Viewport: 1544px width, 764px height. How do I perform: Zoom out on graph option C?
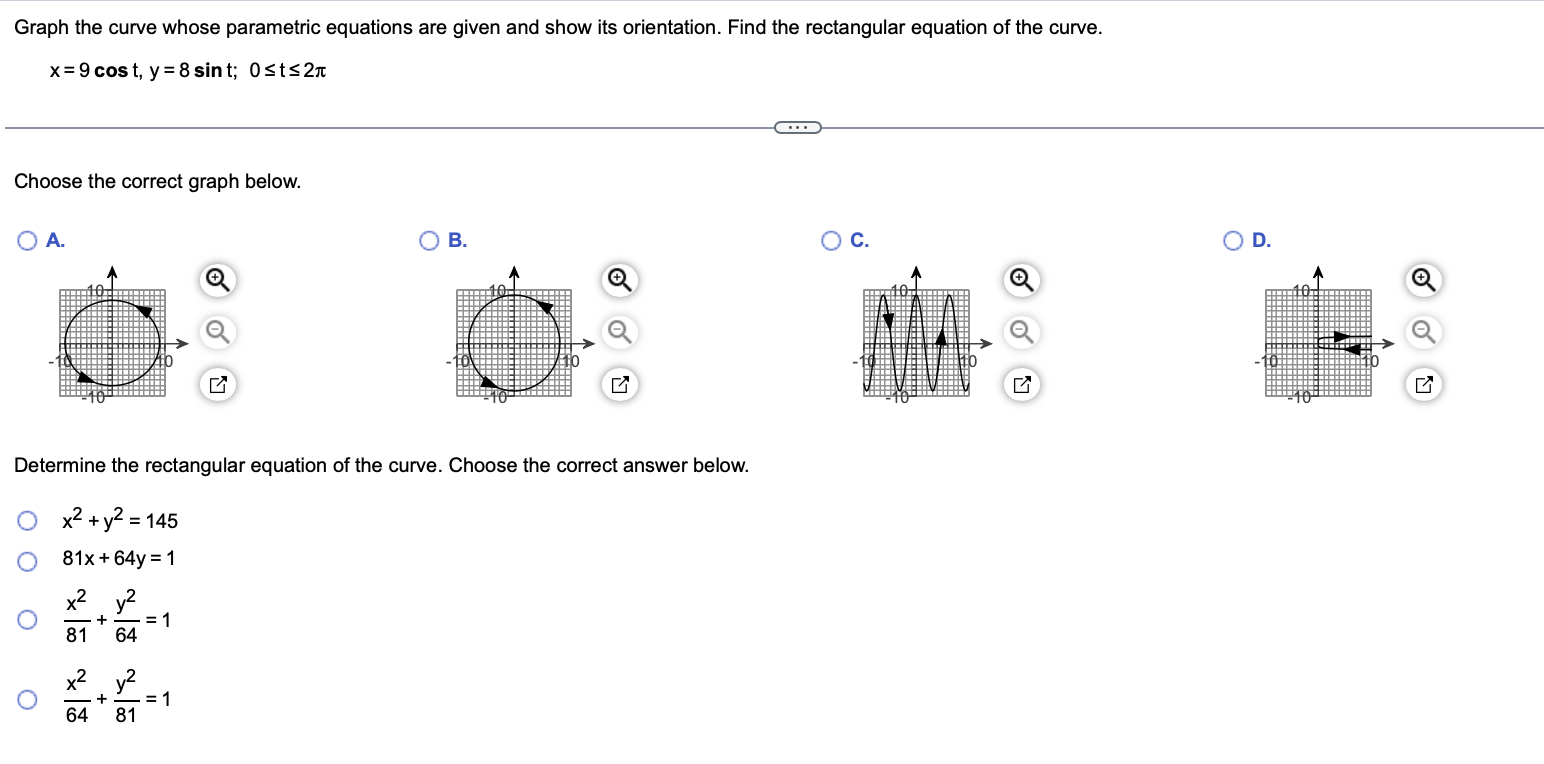(x=1021, y=333)
